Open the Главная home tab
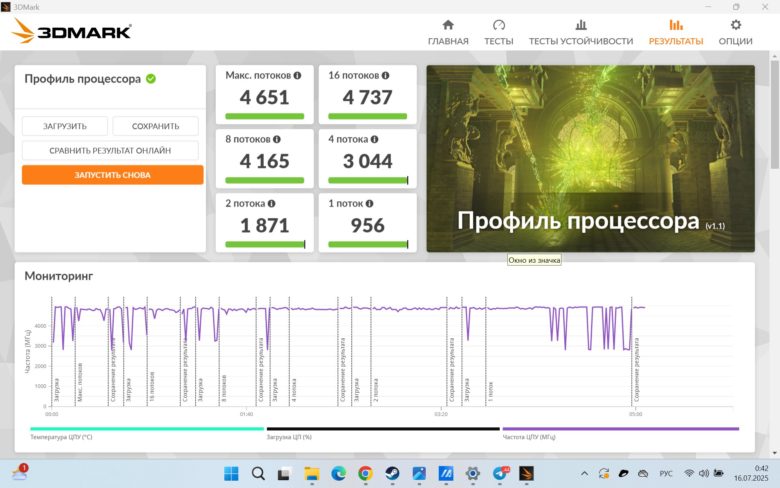 point(448,32)
